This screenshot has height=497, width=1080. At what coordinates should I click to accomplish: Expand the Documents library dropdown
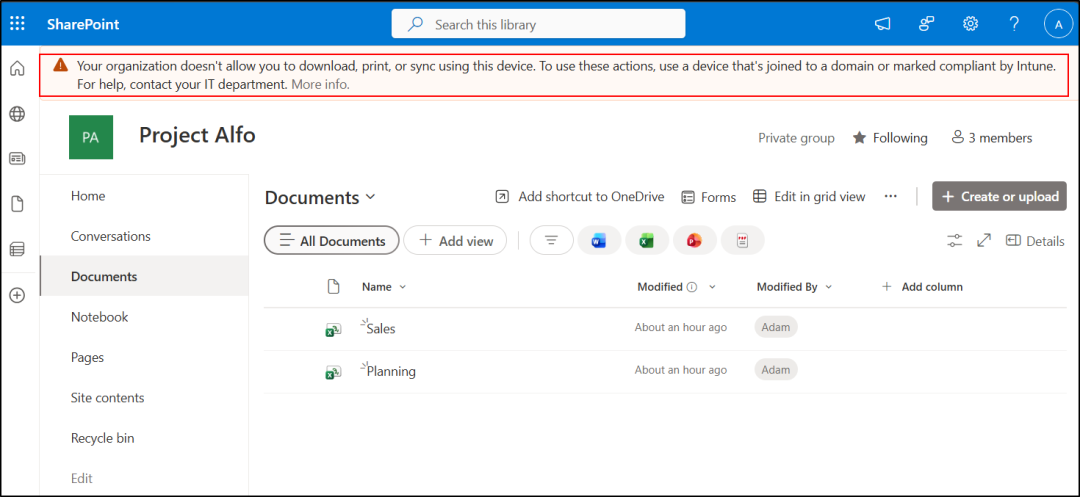click(371, 197)
